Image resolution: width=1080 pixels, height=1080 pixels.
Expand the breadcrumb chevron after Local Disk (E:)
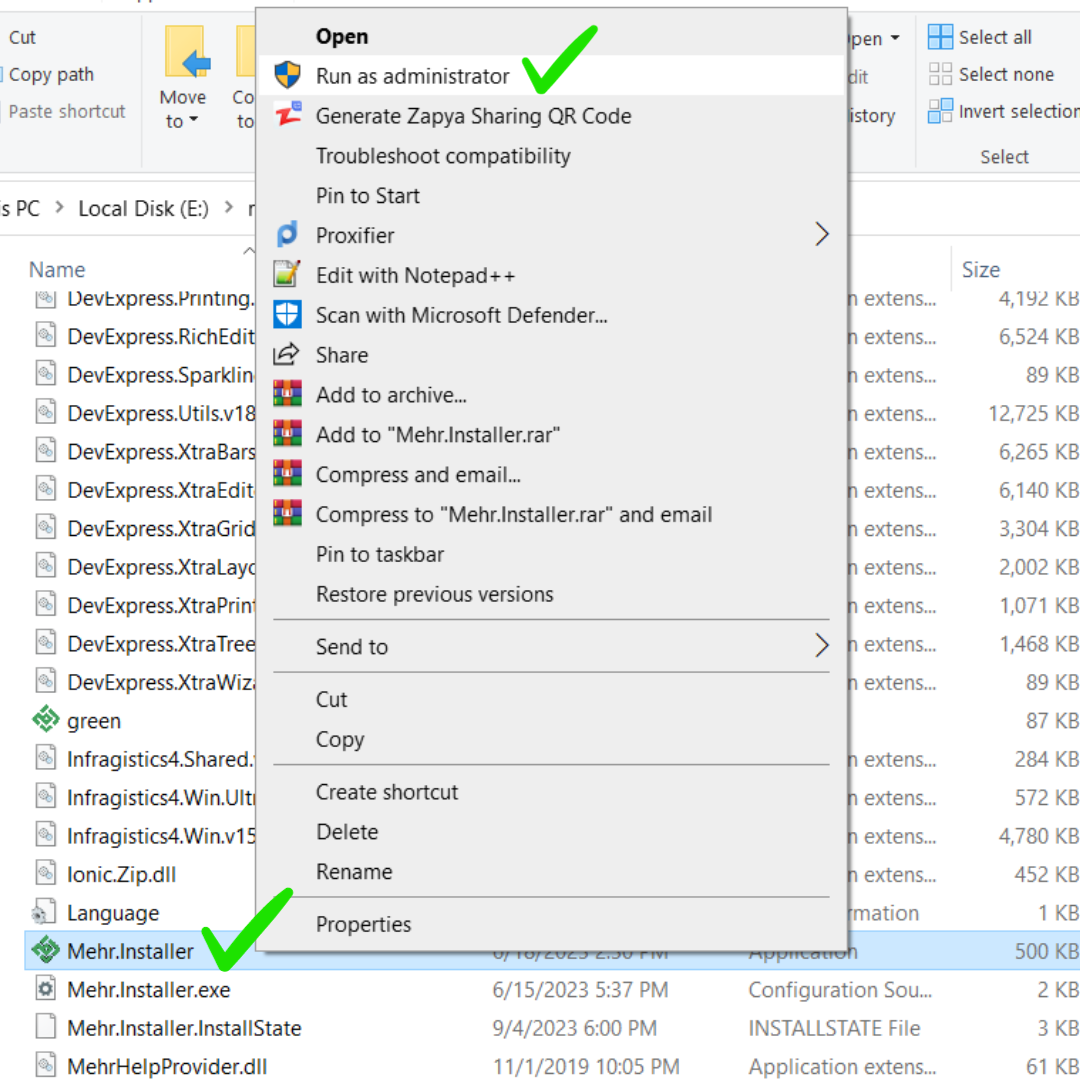[x=229, y=207]
